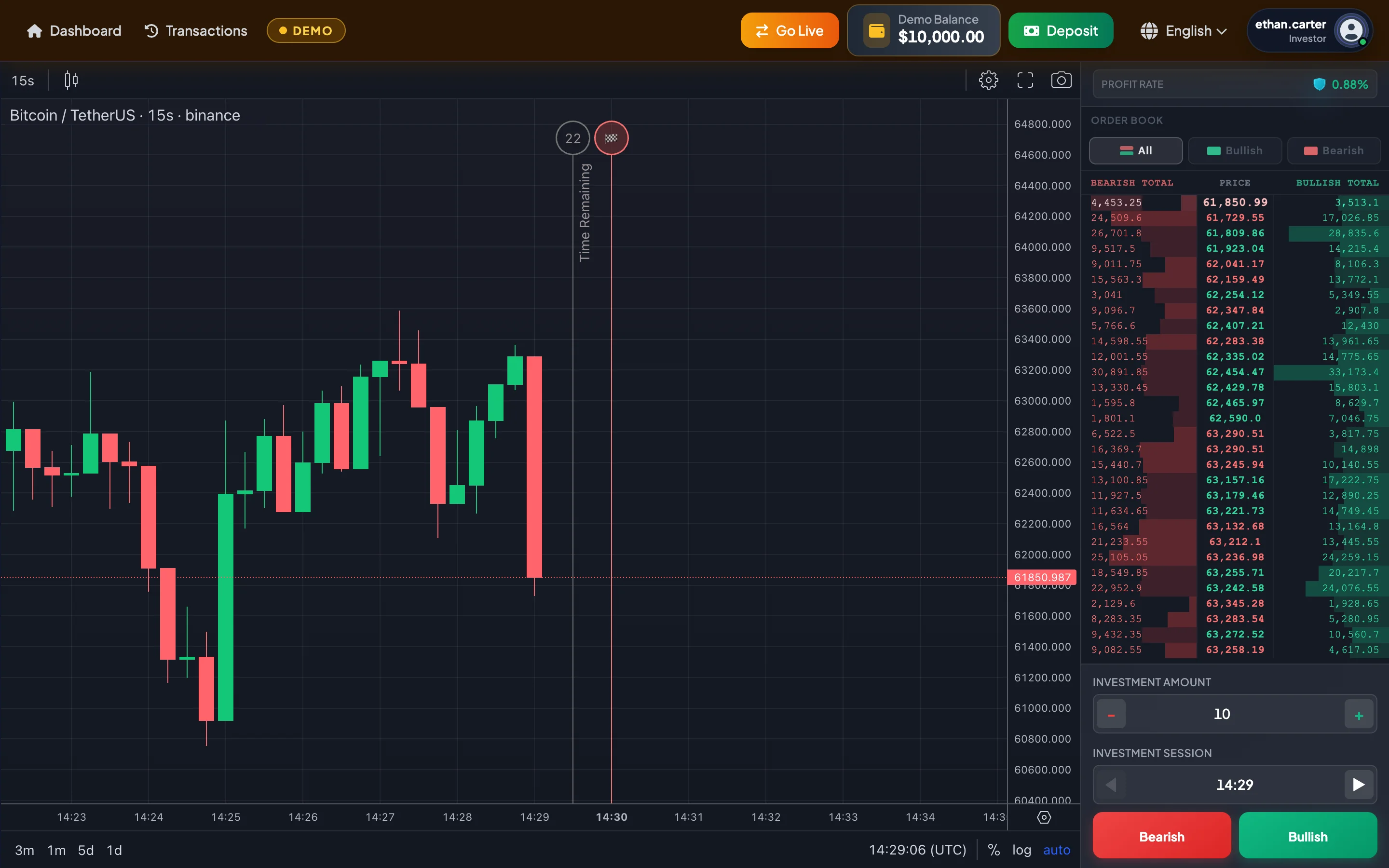Click the finish flag marker on chart
1389x868 pixels.
coord(611,138)
